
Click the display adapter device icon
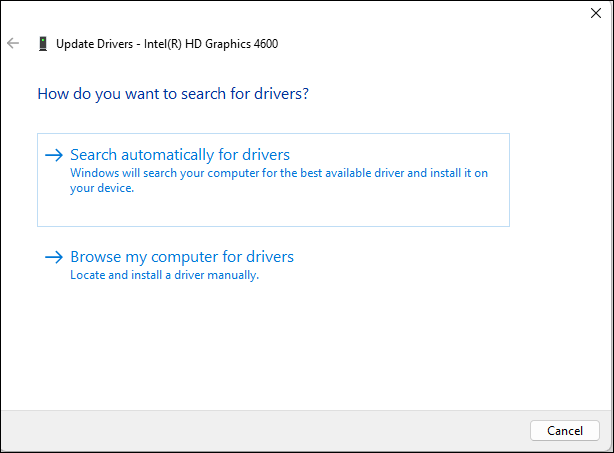click(x=42, y=44)
